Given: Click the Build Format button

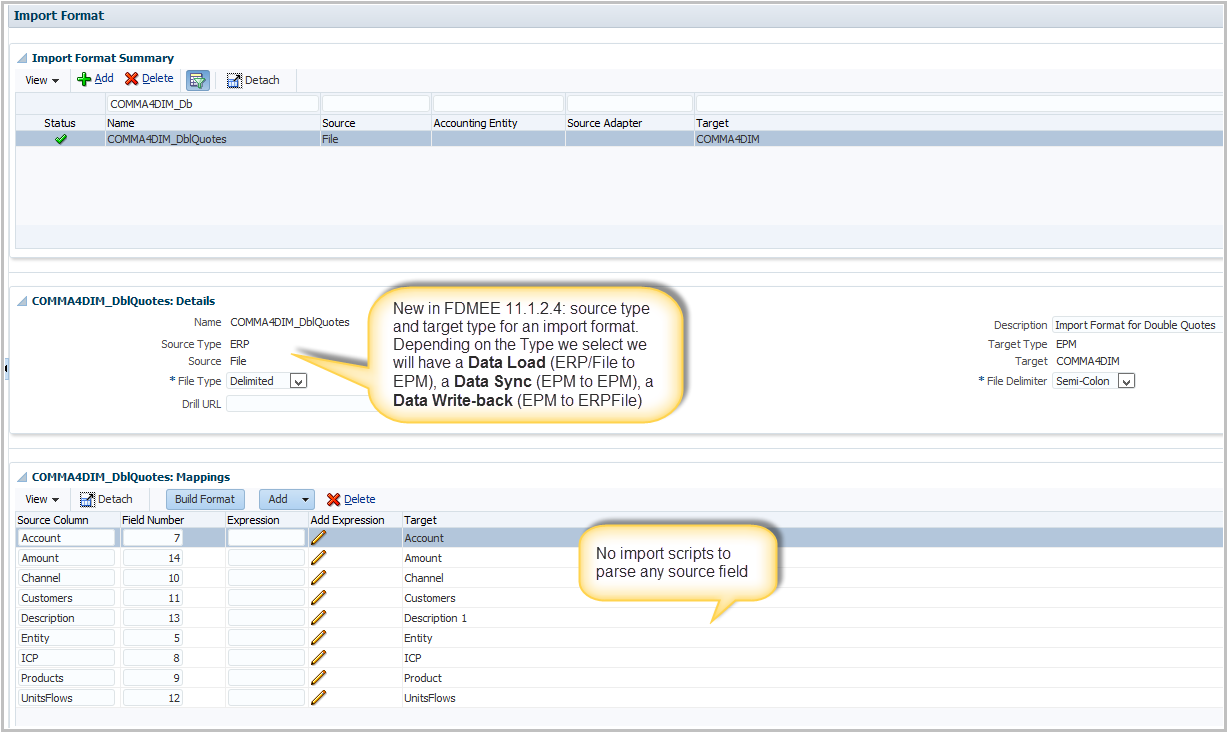Looking at the screenshot, I should 205,499.
